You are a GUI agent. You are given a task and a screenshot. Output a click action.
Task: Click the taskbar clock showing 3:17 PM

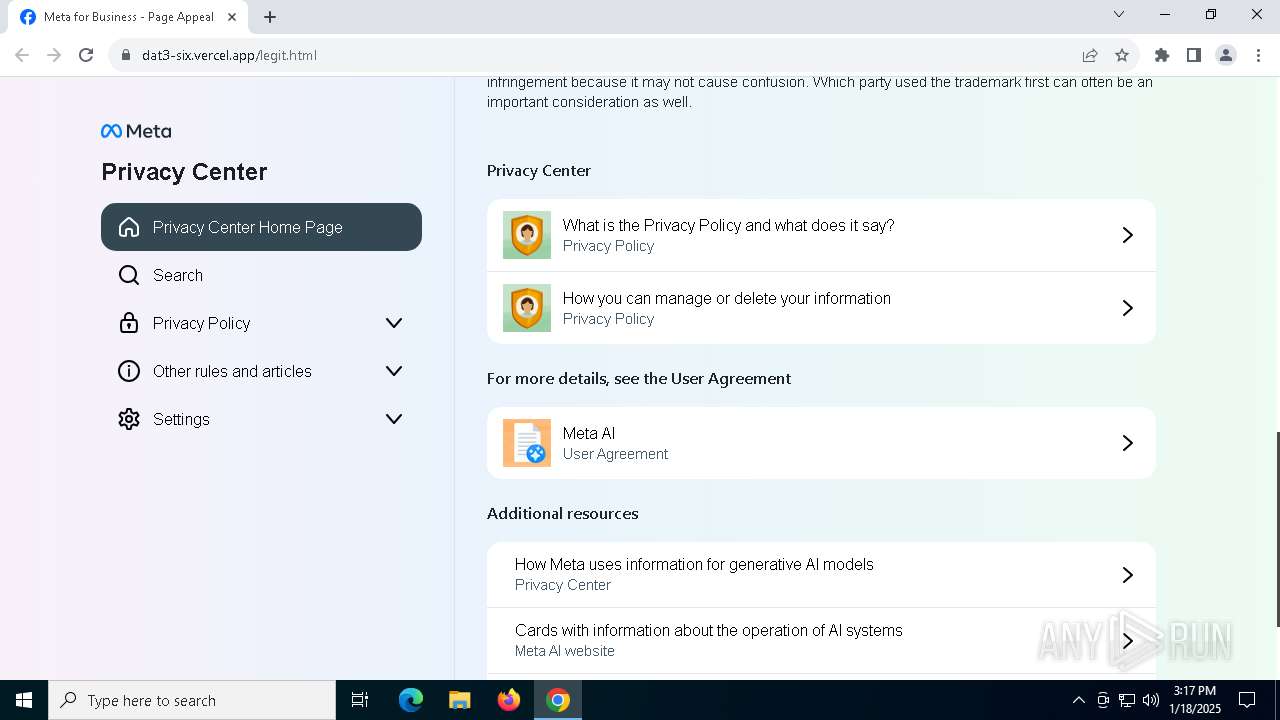(x=1194, y=700)
